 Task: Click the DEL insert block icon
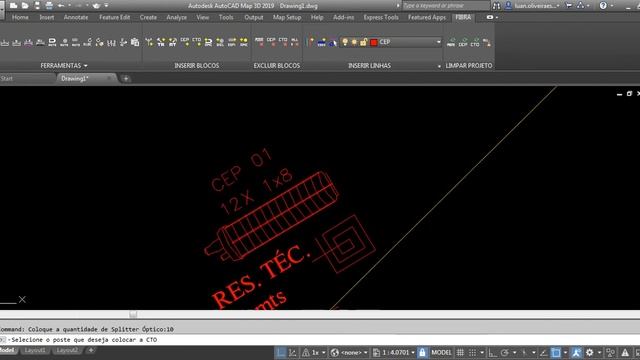tap(220, 42)
